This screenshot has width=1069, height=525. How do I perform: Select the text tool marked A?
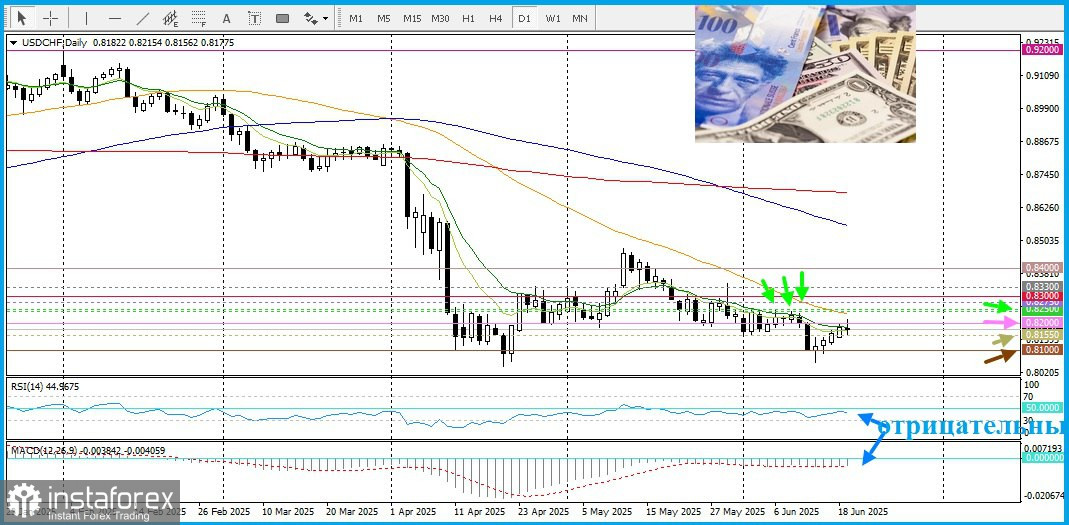point(226,18)
